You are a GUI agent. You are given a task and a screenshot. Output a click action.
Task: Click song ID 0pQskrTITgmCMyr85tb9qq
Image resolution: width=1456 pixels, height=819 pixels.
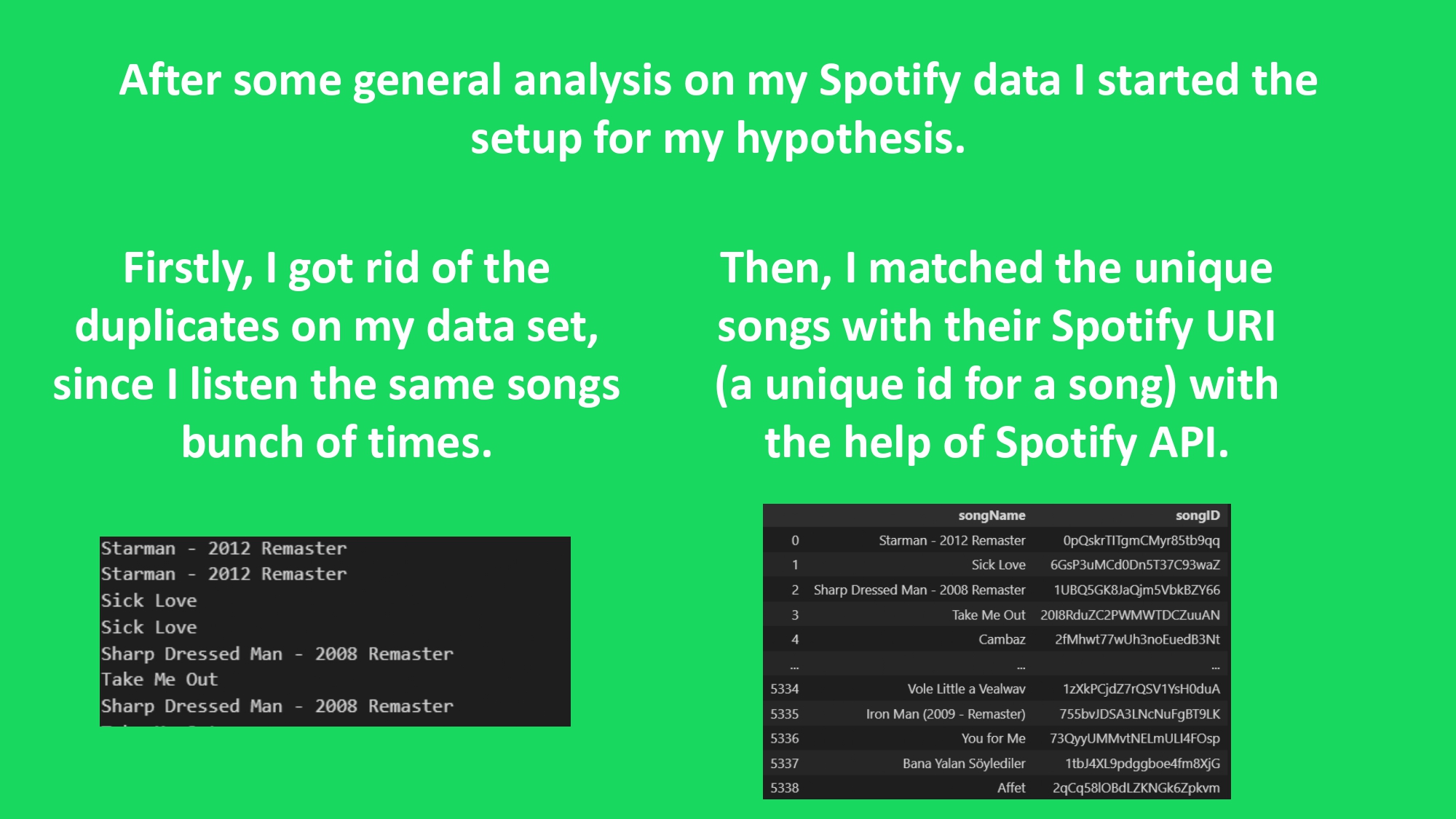pos(1141,540)
